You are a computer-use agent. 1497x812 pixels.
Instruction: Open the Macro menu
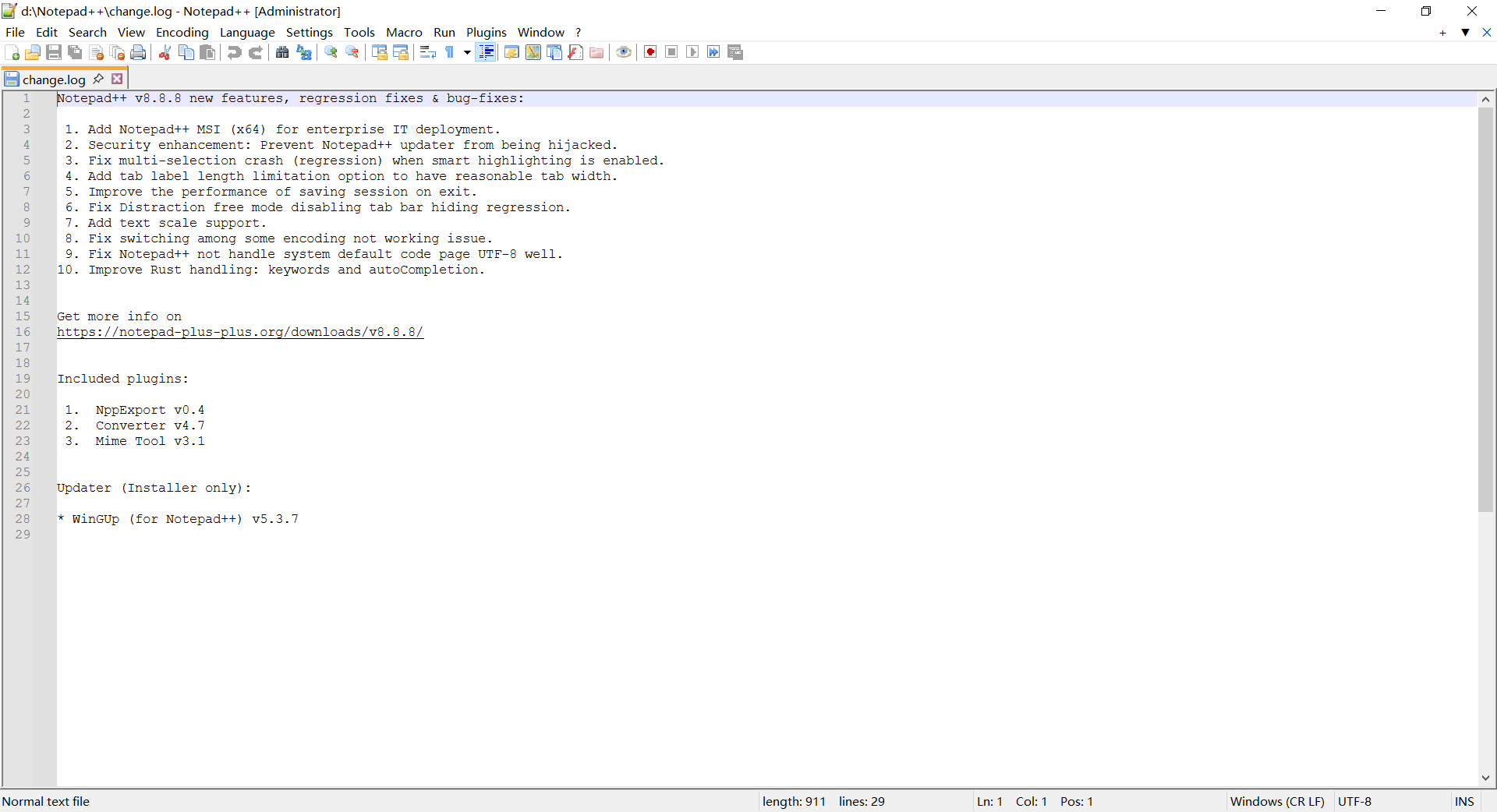[404, 32]
